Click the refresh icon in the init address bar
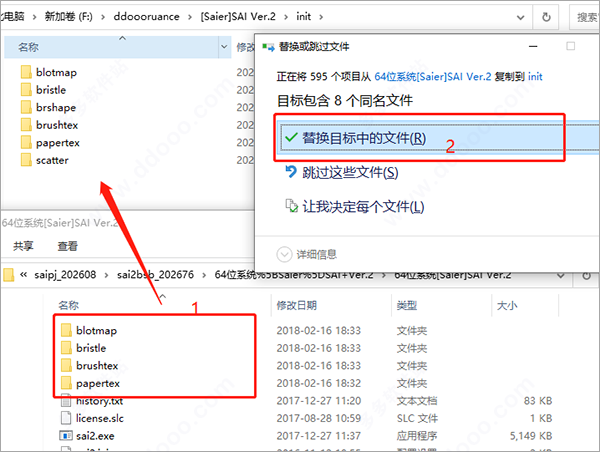 click(546, 17)
